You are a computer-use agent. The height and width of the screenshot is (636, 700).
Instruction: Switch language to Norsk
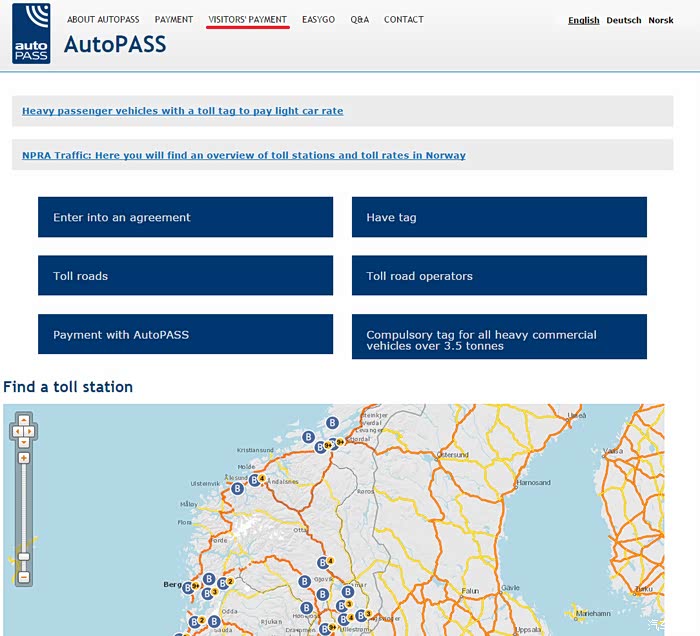point(661,20)
